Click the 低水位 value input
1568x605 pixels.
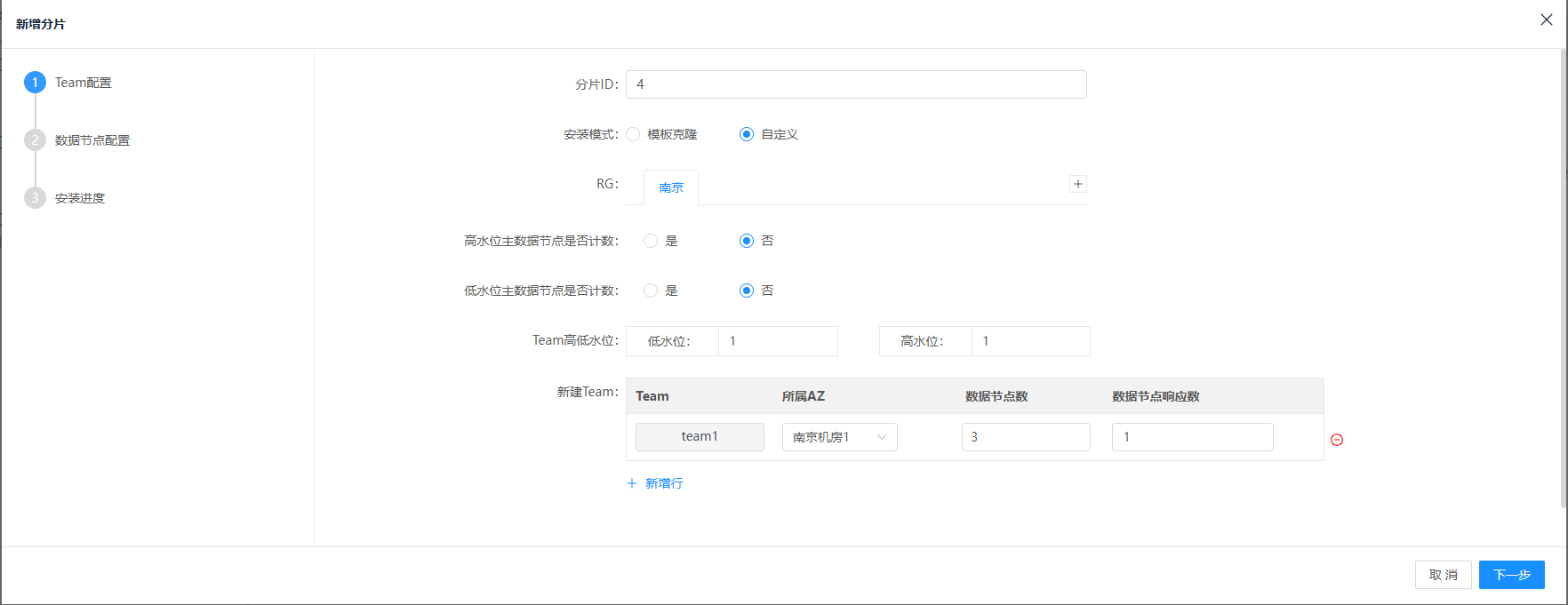click(778, 341)
